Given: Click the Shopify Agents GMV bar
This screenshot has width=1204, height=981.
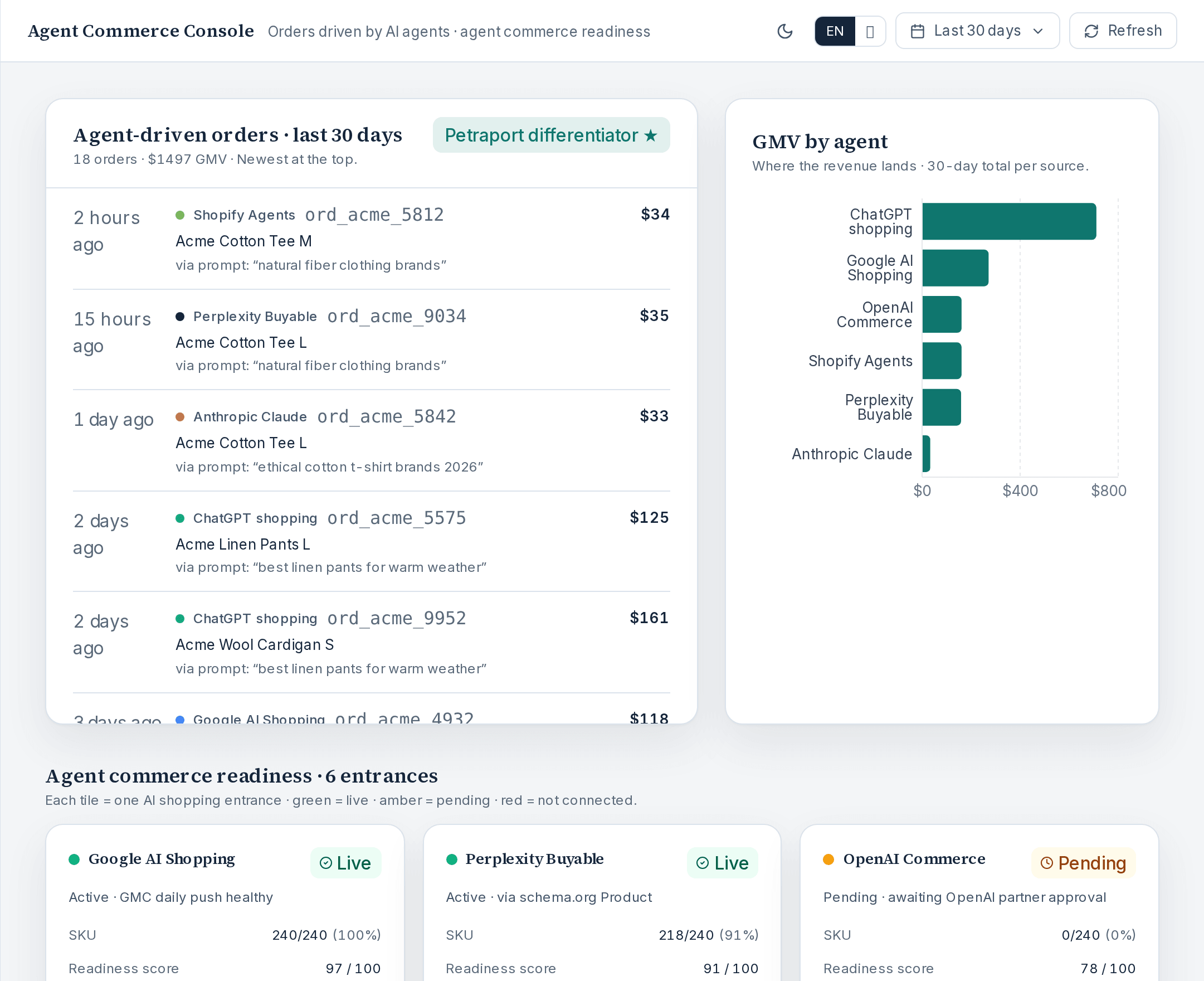Looking at the screenshot, I should 942,361.
